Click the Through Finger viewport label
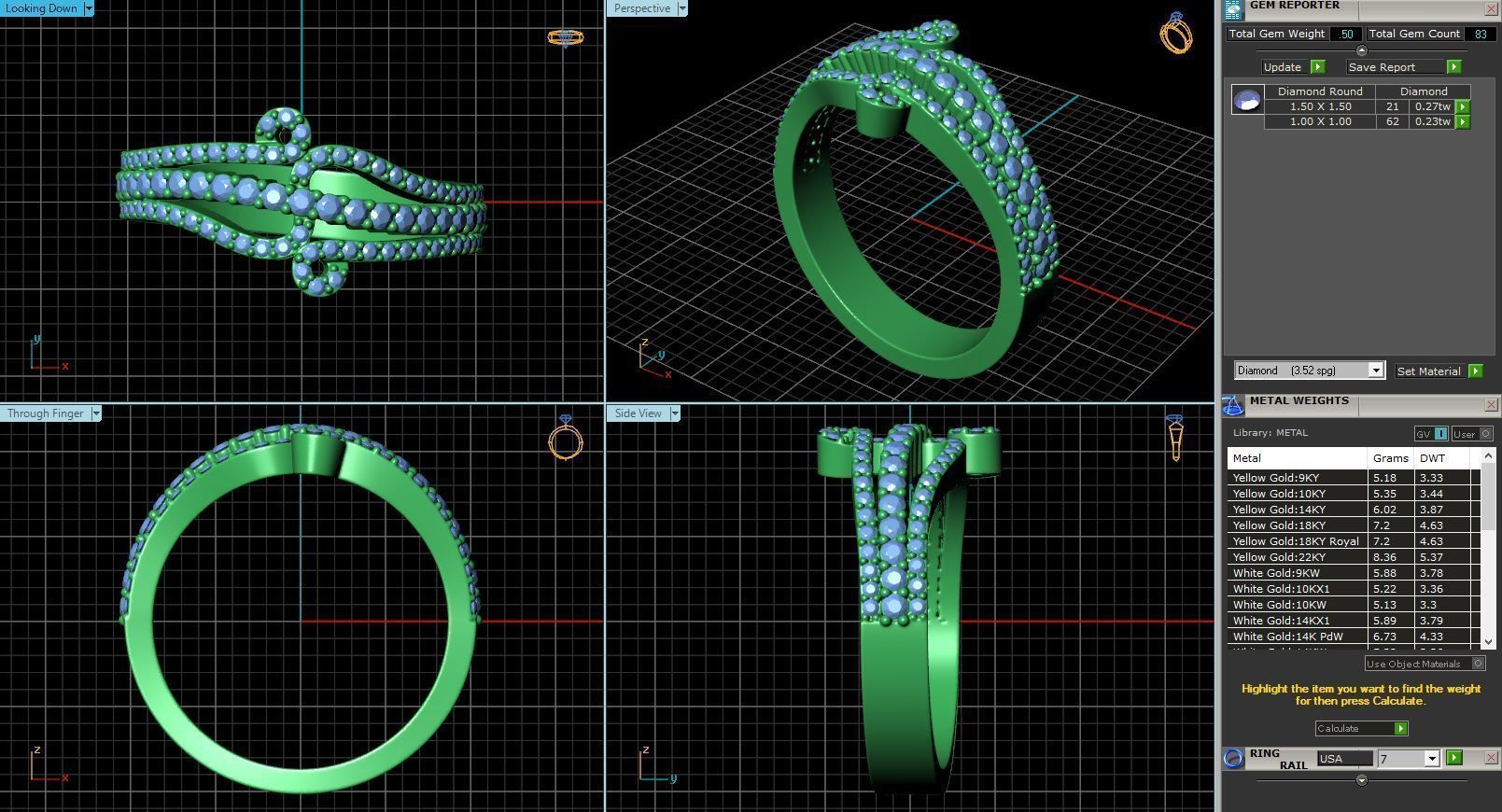 (46, 413)
